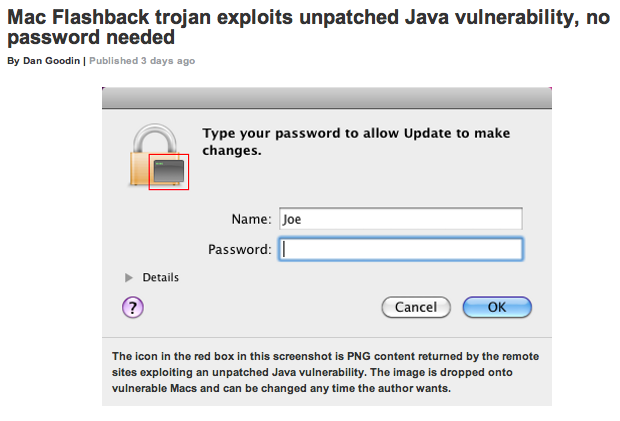The image size is (620, 421).
Task: Click the word "changes." in the dialog prompt
Action: [232, 151]
